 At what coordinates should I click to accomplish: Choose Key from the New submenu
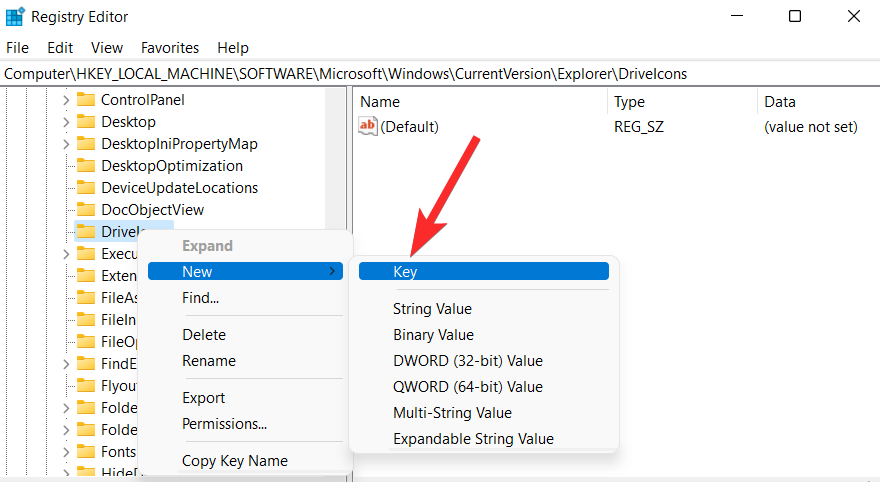tap(484, 272)
